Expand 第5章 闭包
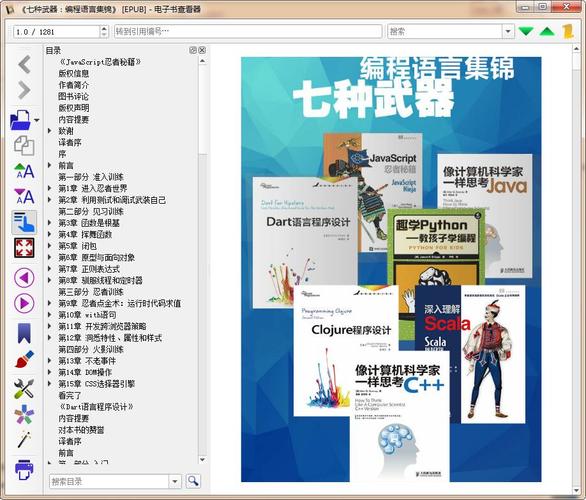The width and height of the screenshot is (586, 500). pyautogui.click(x=50, y=246)
